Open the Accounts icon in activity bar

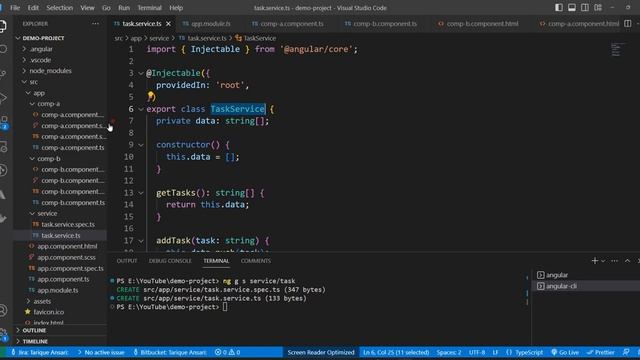(x=3, y=311)
